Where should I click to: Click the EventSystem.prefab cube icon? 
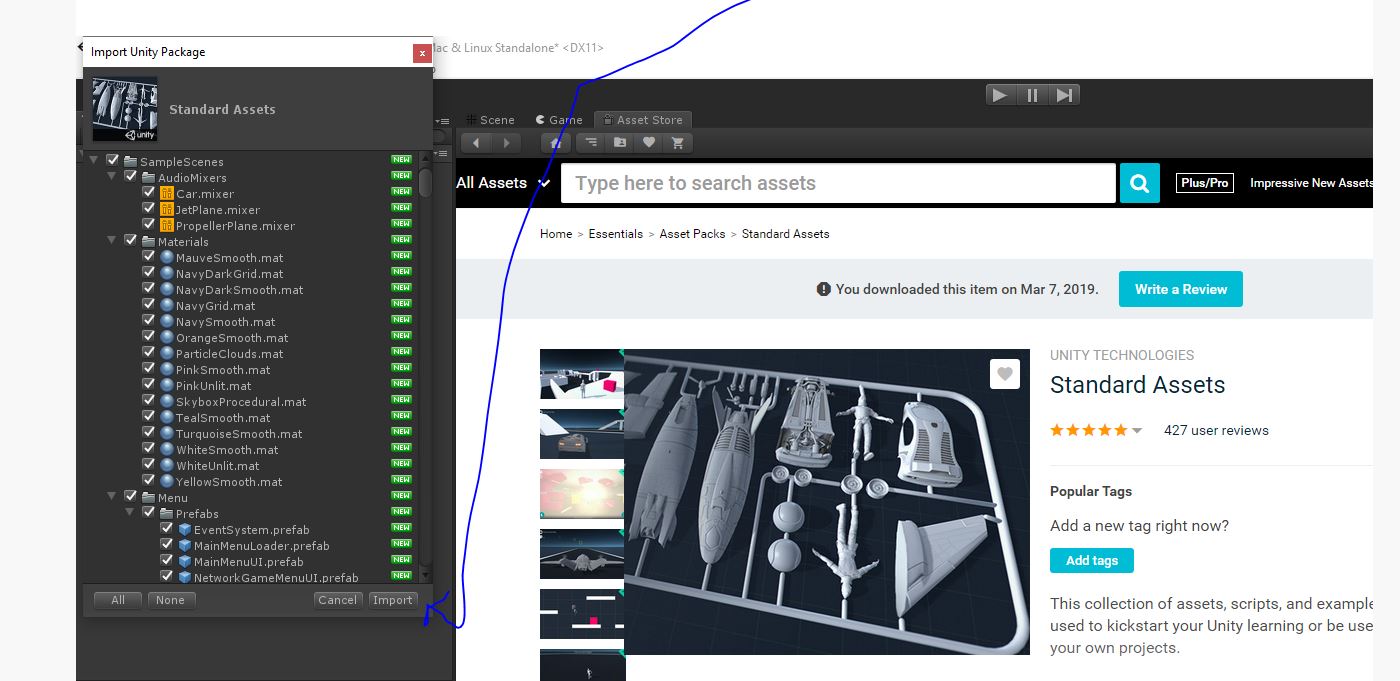coord(185,530)
